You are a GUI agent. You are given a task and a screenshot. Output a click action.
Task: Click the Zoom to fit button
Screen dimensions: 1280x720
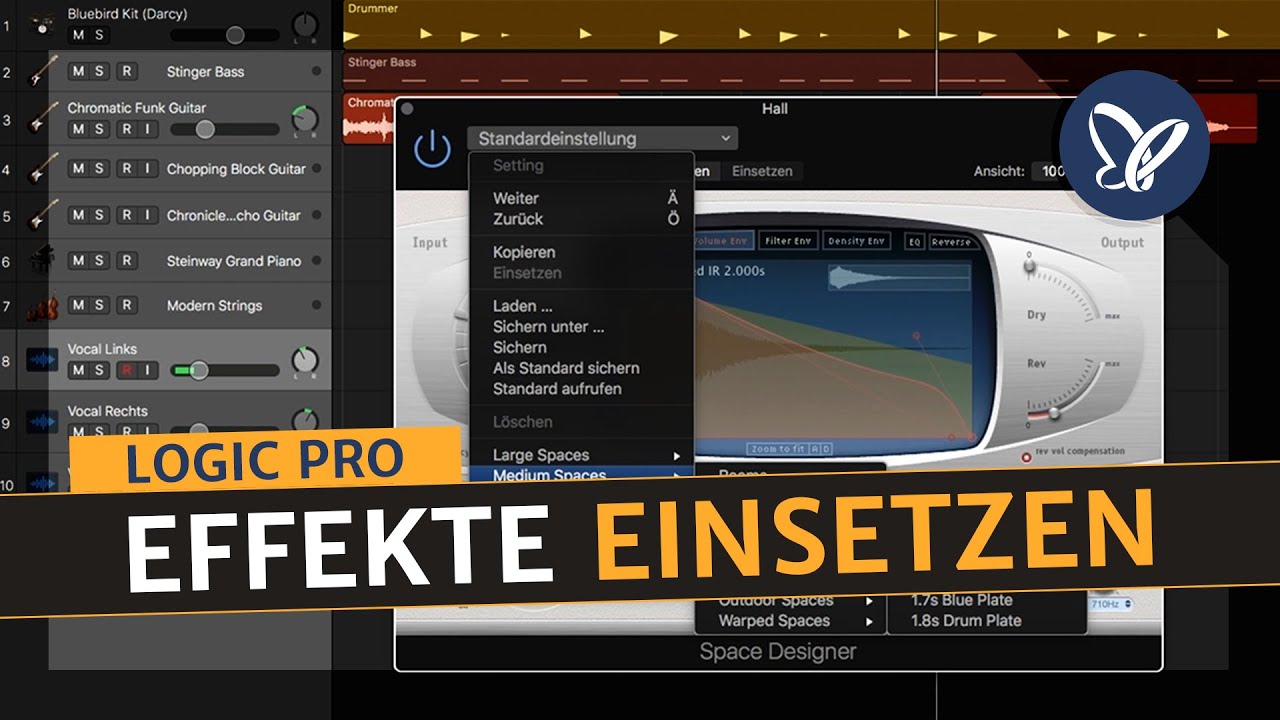coord(776,449)
